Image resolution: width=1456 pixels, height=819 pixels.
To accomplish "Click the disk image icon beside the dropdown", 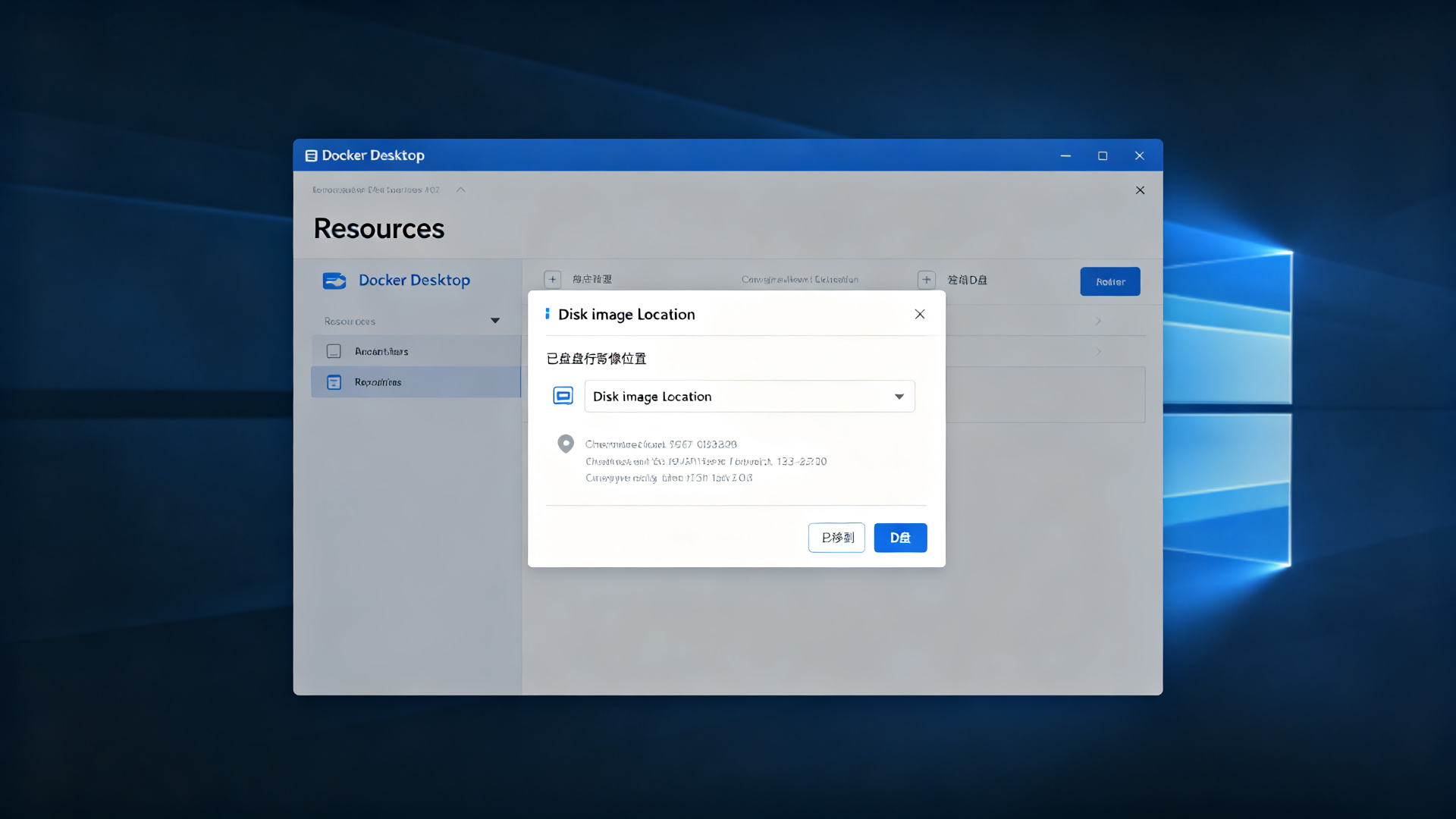I will point(563,396).
